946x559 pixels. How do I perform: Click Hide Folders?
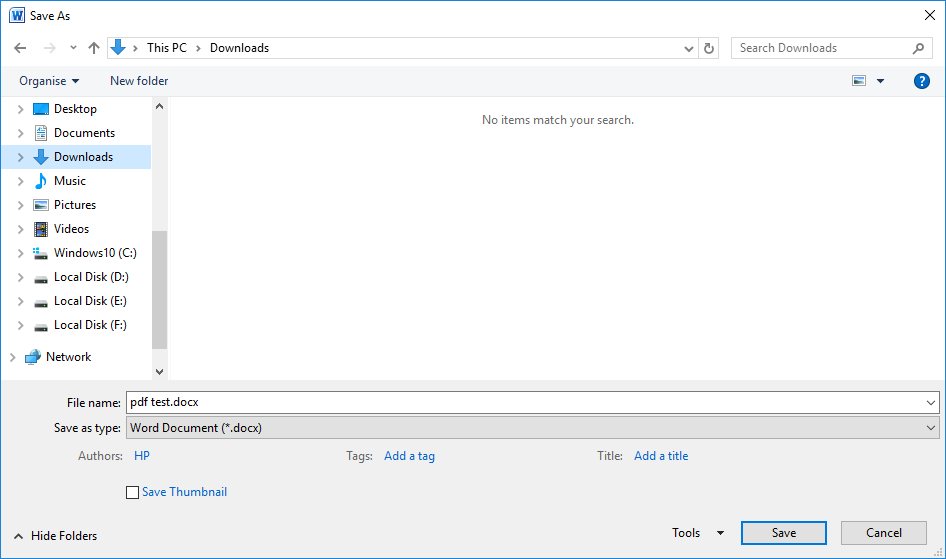(x=56, y=535)
